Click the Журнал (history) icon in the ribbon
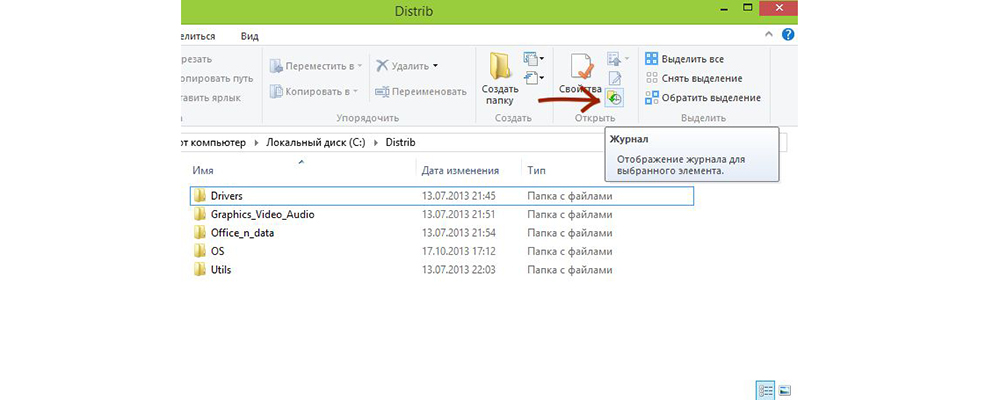1000x400 pixels. (613, 98)
